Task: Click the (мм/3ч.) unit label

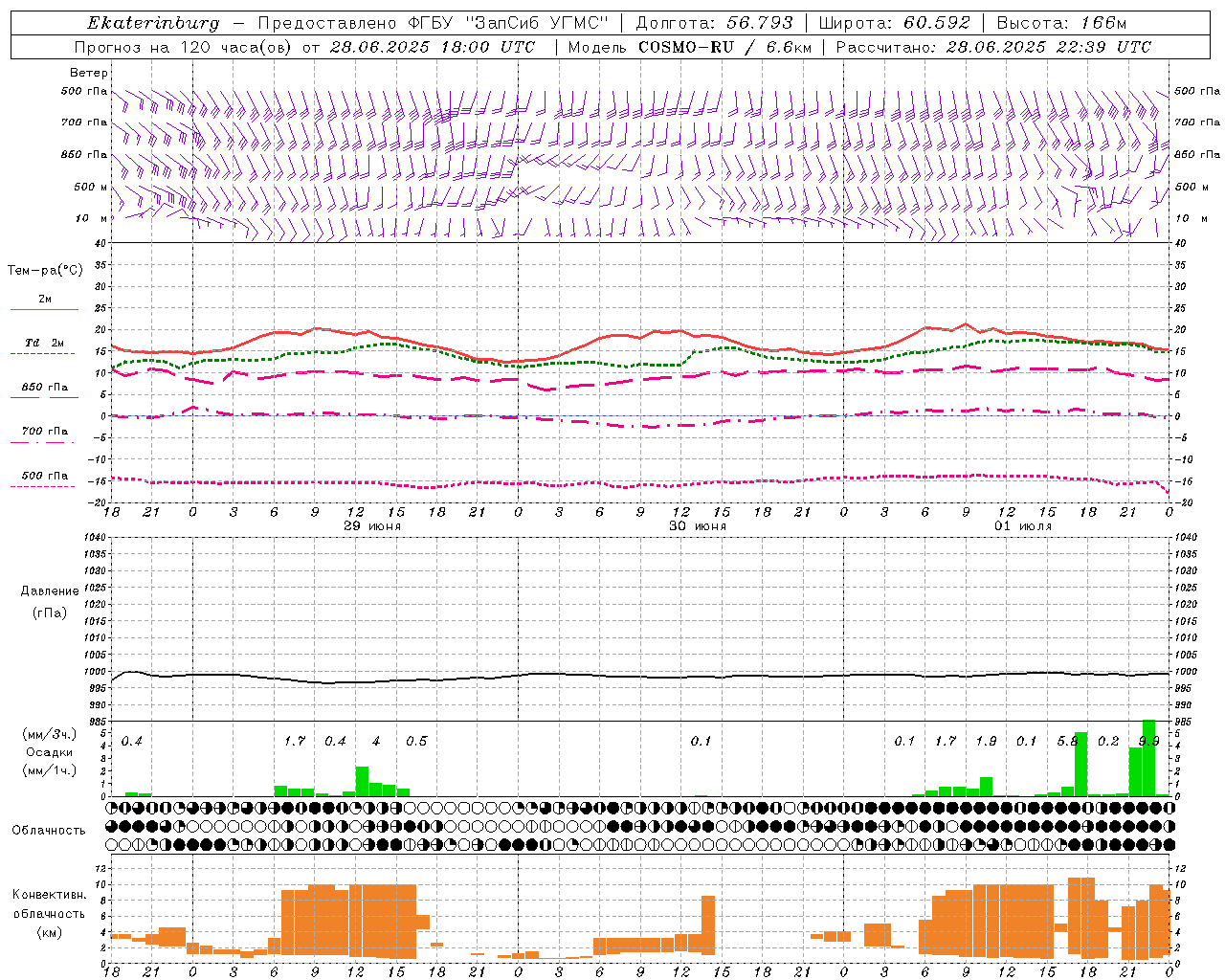Action: pyautogui.click(x=49, y=734)
